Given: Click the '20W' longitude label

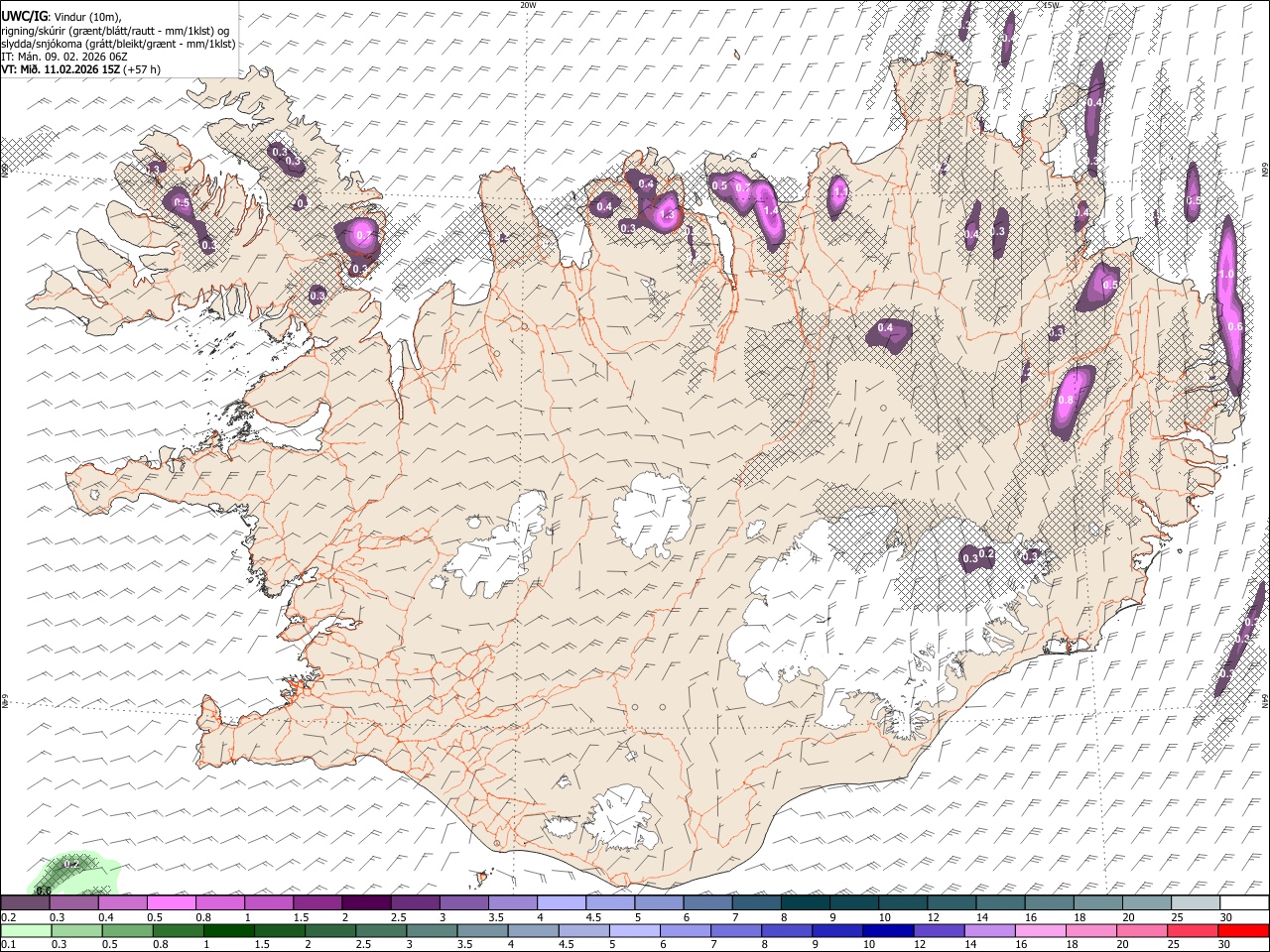Looking at the screenshot, I should point(528,5).
